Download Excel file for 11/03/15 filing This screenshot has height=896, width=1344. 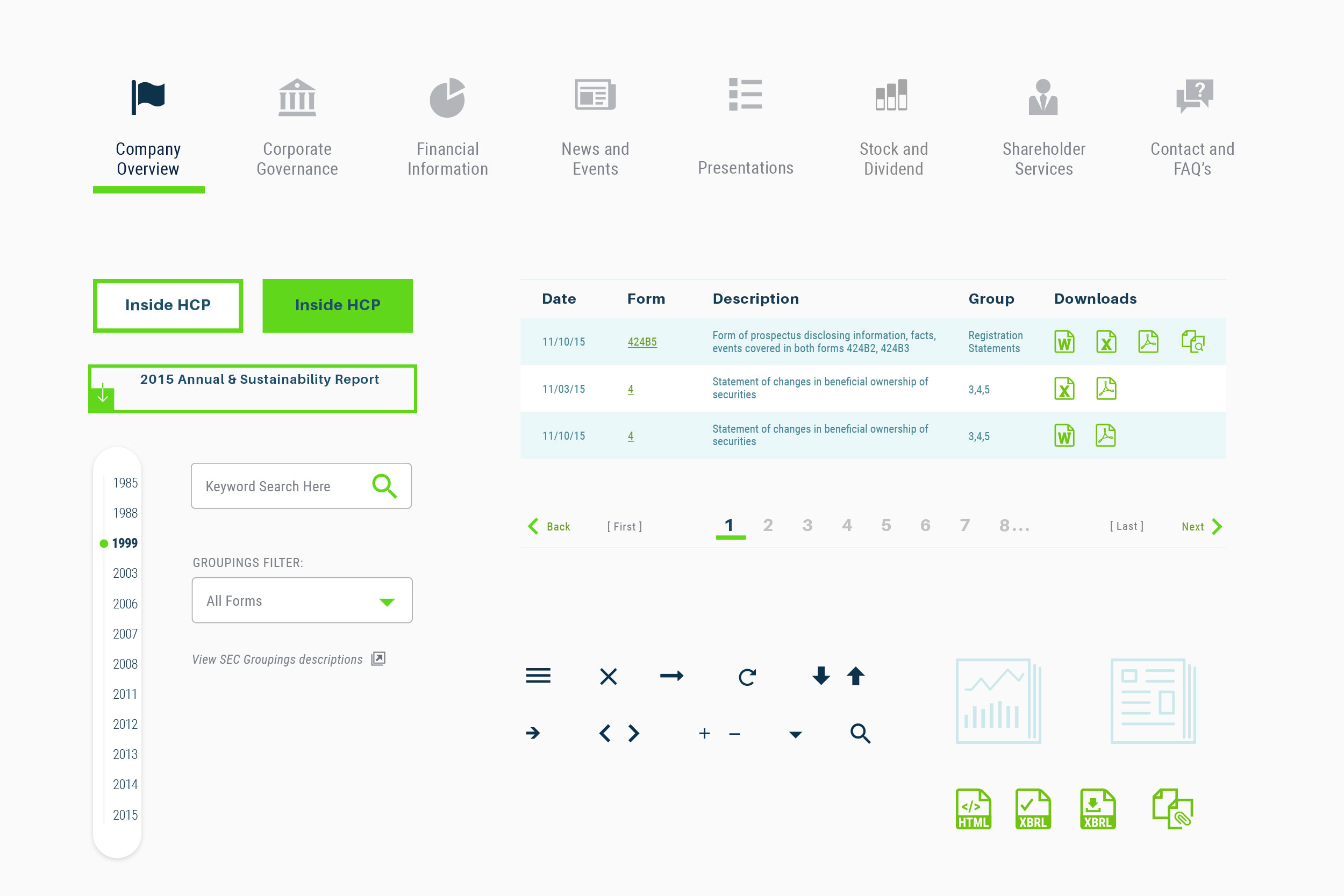1064,389
